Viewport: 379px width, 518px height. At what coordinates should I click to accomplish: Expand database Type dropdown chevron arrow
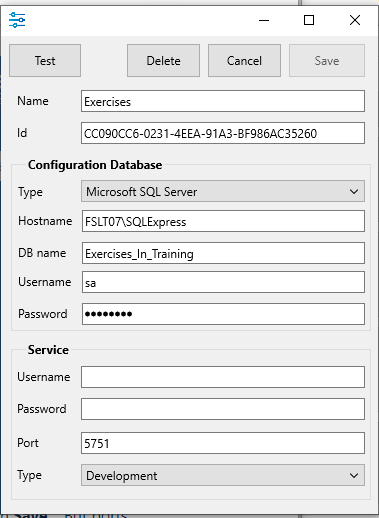coord(354,192)
